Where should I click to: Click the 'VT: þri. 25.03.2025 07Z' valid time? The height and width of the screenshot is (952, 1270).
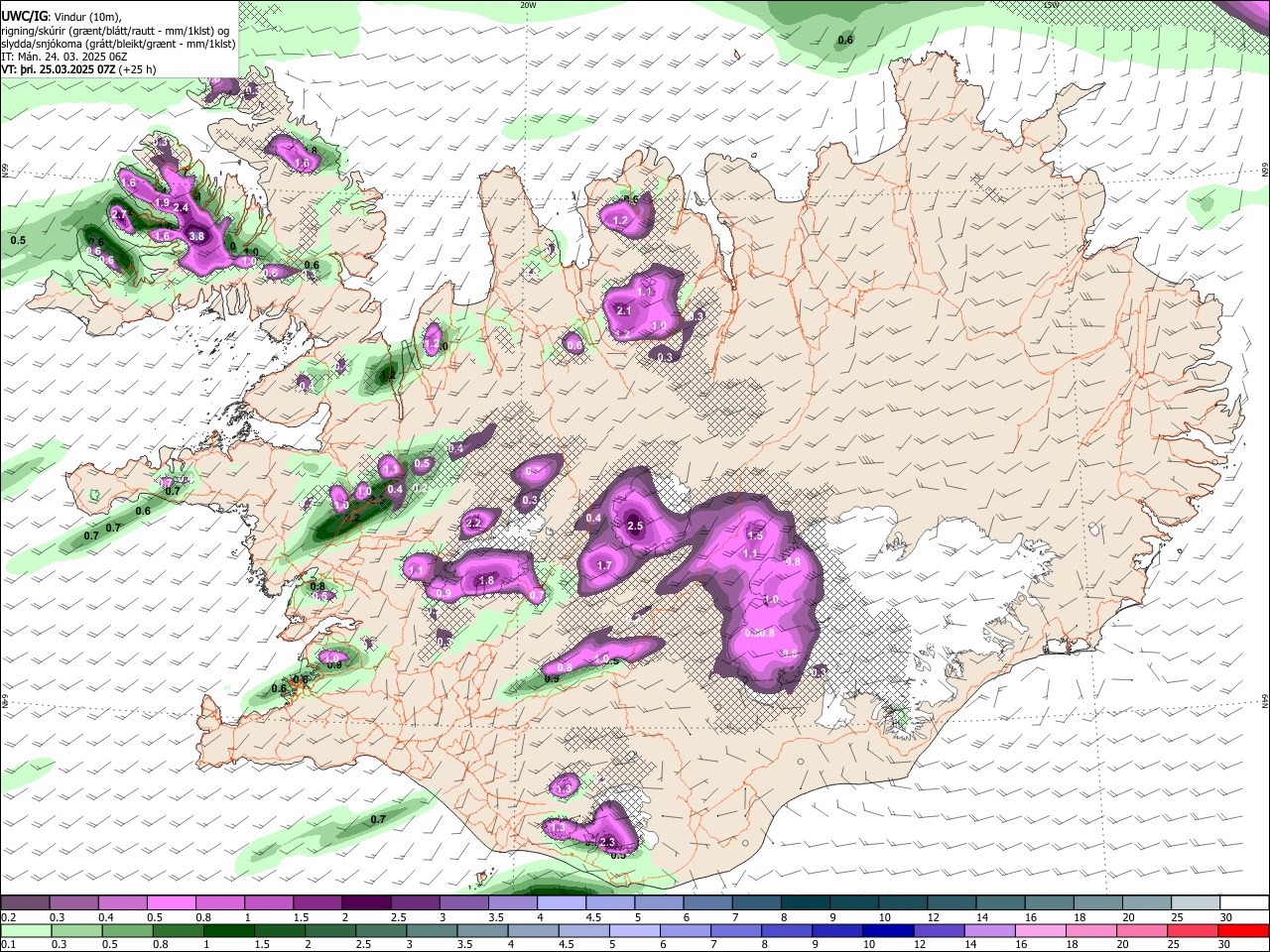pos(60,71)
